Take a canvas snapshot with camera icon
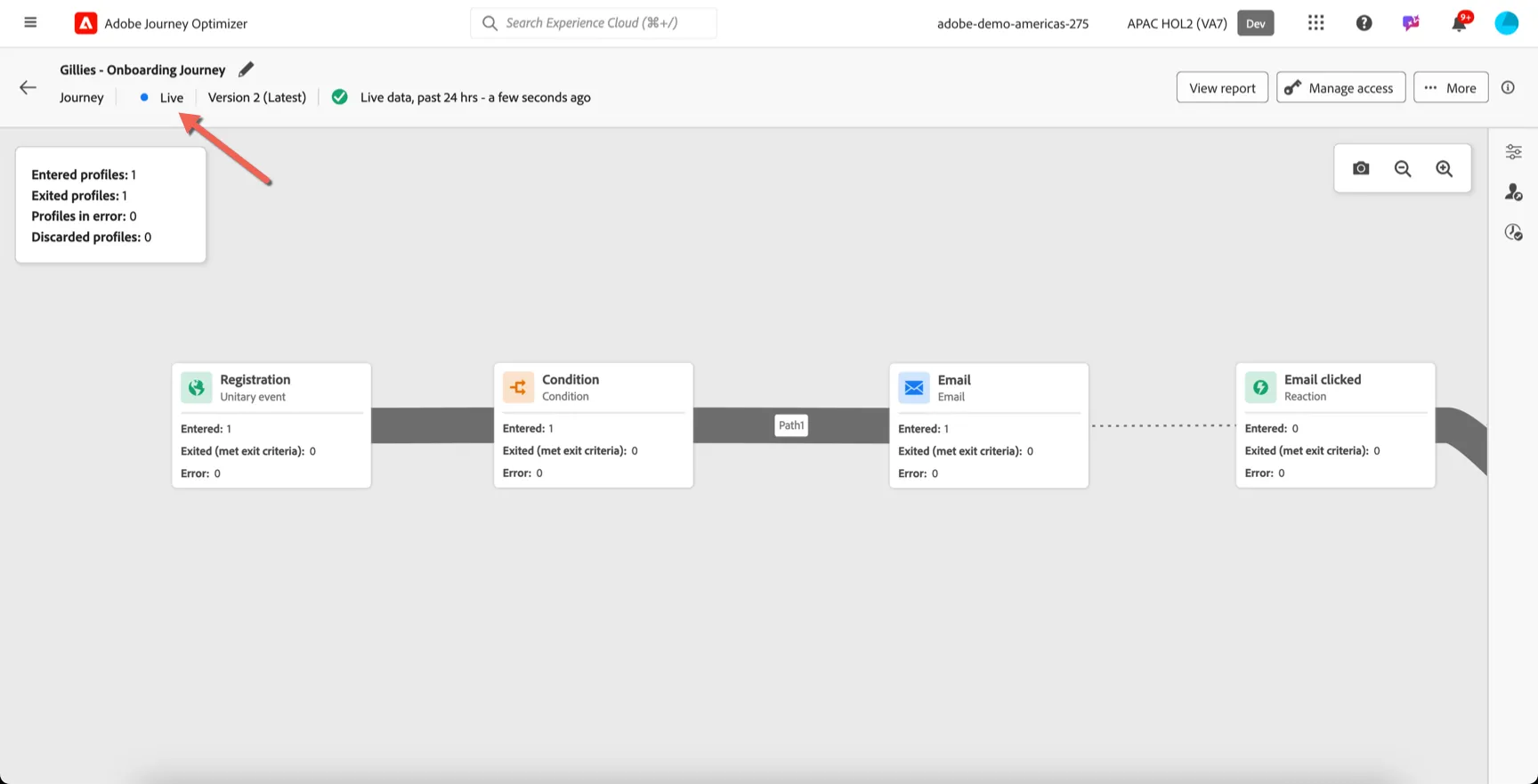 [1361, 168]
